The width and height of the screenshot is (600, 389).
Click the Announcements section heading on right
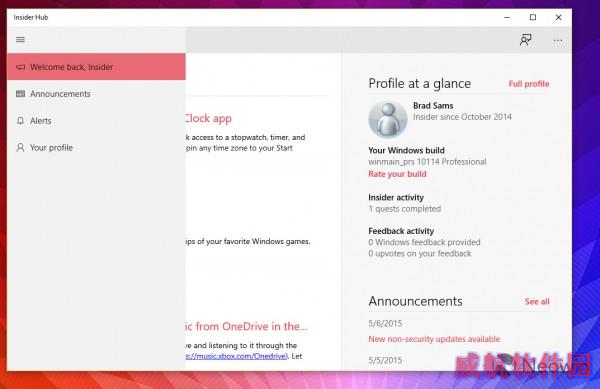click(x=415, y=301)
